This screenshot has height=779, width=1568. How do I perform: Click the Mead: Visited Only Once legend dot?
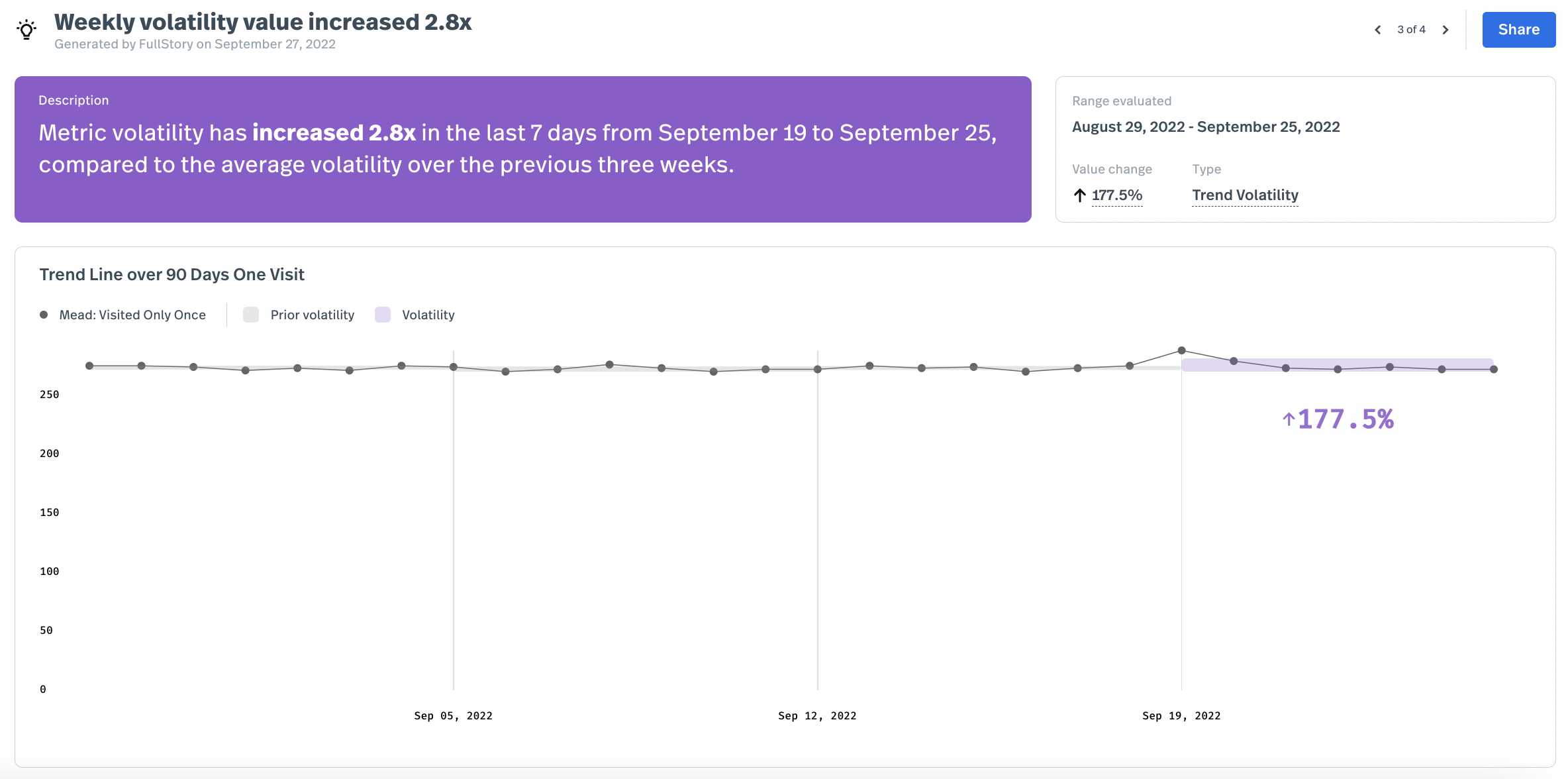click(x=44, y=315)
